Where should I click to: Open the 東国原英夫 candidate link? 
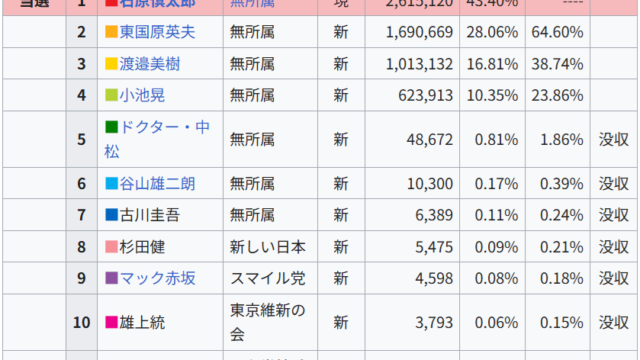coord(157,32)
